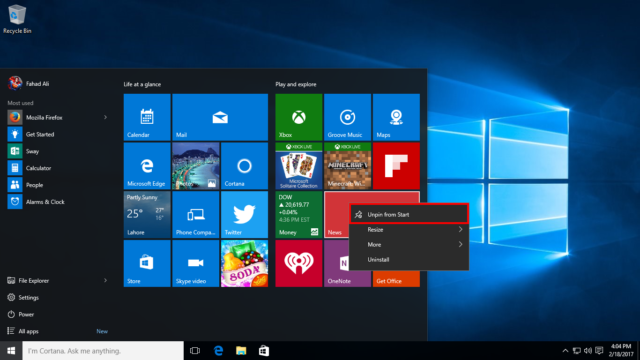Select the Recycle Bin desktop icon

point(17,19)
